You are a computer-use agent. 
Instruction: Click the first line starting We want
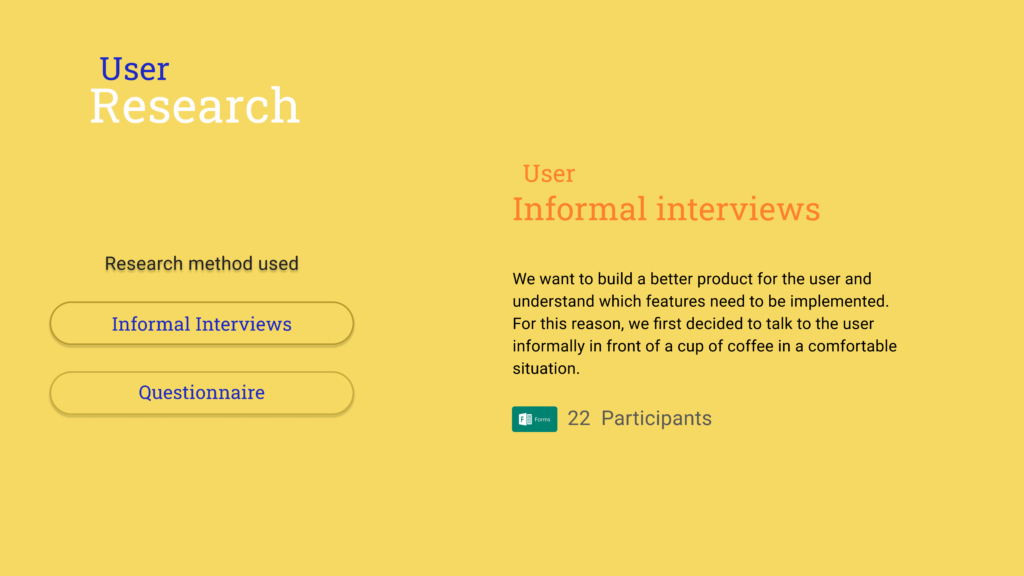tap(692, 279)
